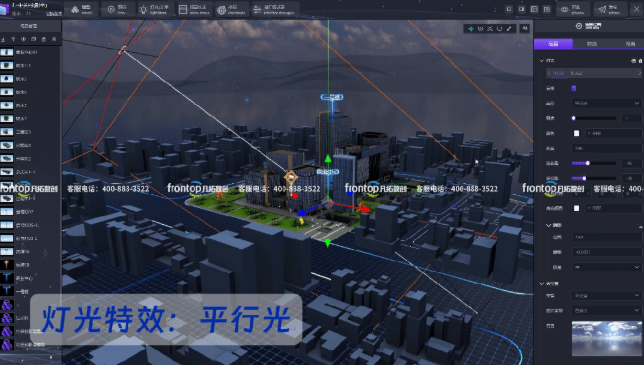
Task: Click the sky box thumbnail image
Action: point(606,338)
